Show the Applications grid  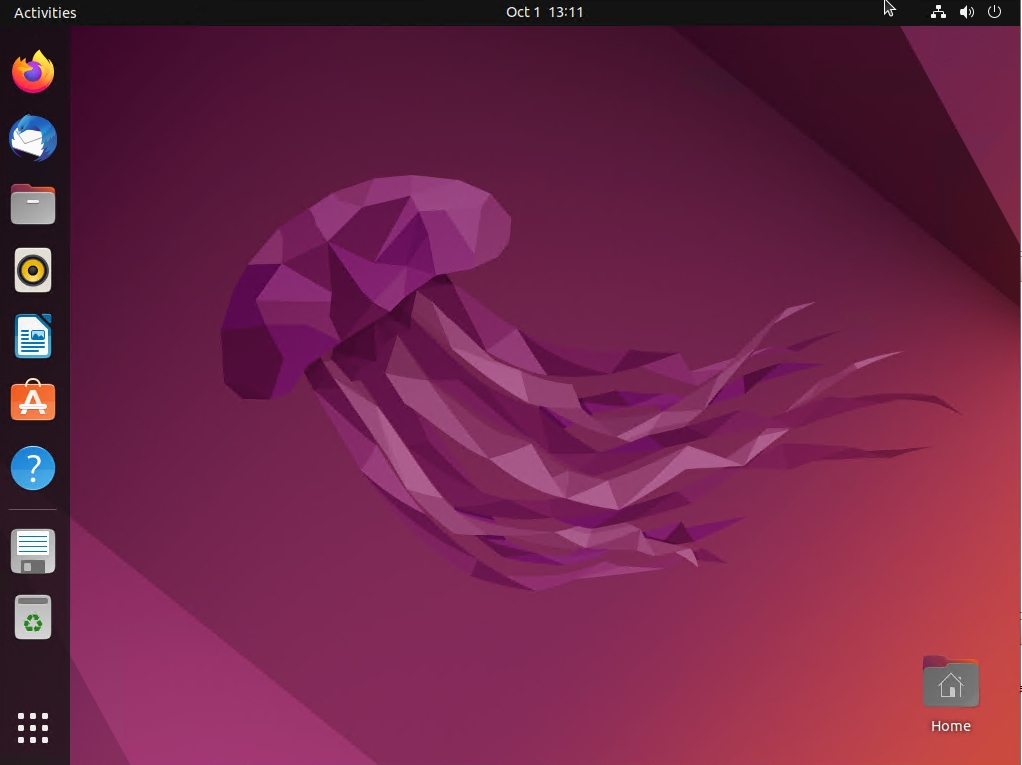tap(32, 728)
